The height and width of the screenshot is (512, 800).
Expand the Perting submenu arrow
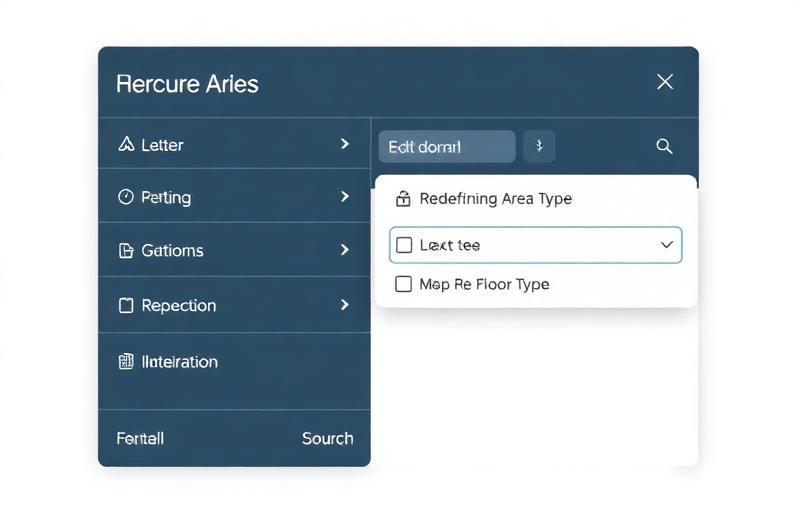point(344,197)
